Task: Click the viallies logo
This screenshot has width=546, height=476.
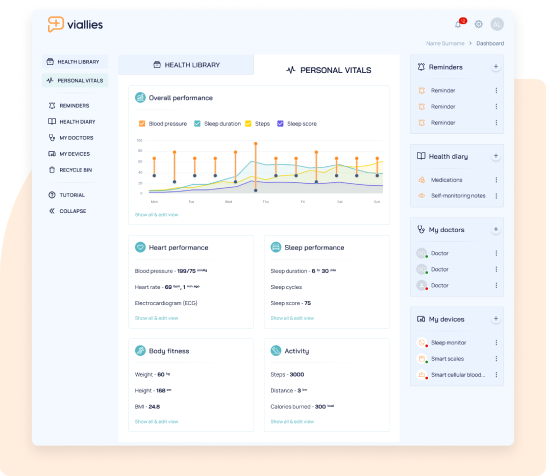Action: click(75, 24)
